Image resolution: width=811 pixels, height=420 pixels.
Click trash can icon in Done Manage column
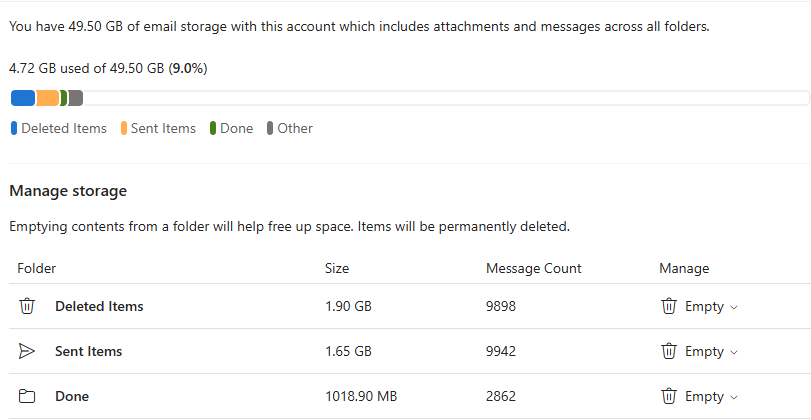(x=669, y=396)
